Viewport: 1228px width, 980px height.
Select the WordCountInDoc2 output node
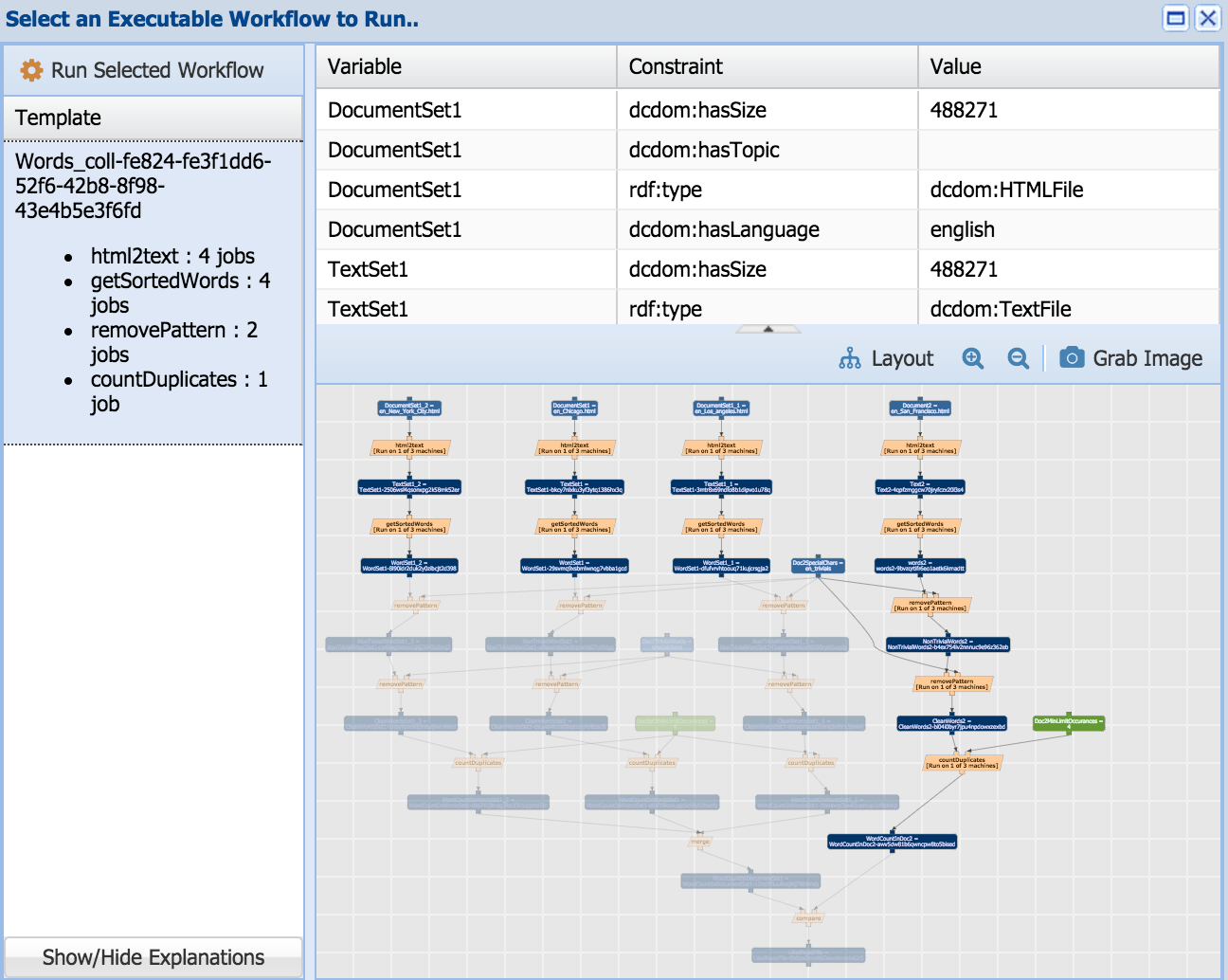click(x=892, y=841)
